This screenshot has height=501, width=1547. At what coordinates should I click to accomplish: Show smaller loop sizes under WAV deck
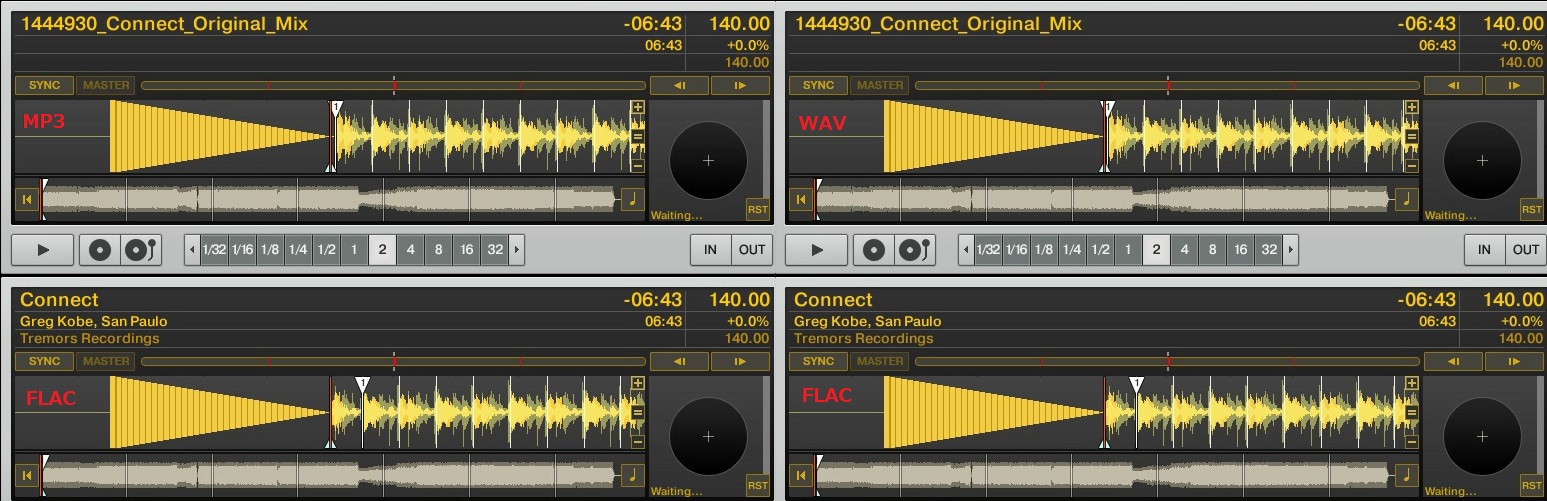966,249
